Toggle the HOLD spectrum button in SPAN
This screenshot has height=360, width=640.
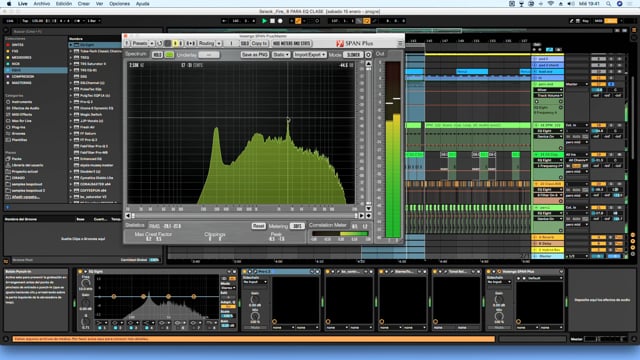157,55
